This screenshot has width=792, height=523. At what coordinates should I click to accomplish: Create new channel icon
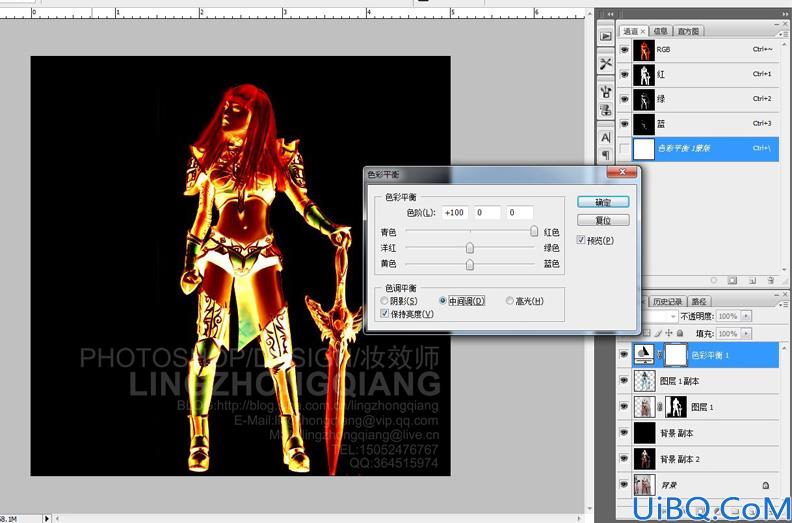click(752, 280)
